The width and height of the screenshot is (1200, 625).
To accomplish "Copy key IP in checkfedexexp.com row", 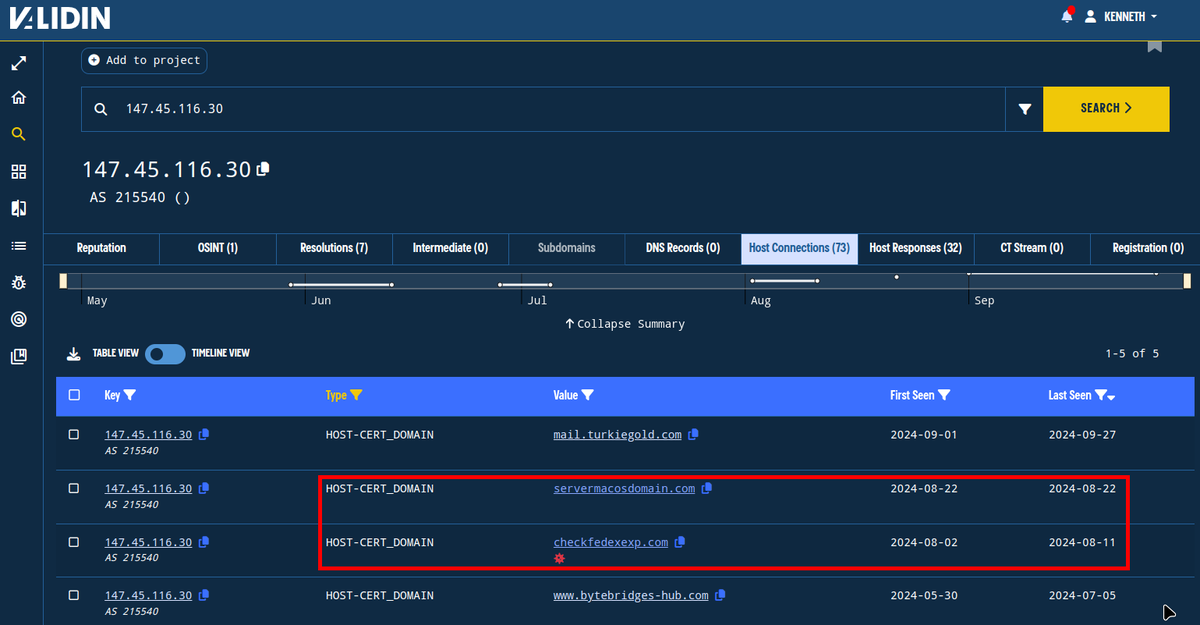I will click(x=204, y=542).
